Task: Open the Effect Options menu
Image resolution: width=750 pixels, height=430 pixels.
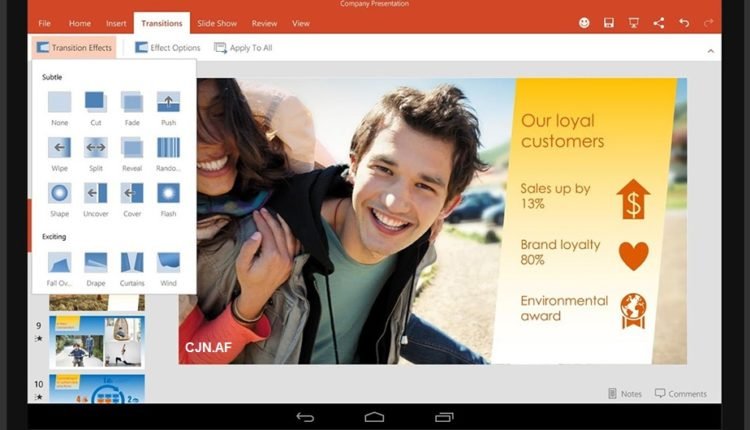Action: coord(167,47)
